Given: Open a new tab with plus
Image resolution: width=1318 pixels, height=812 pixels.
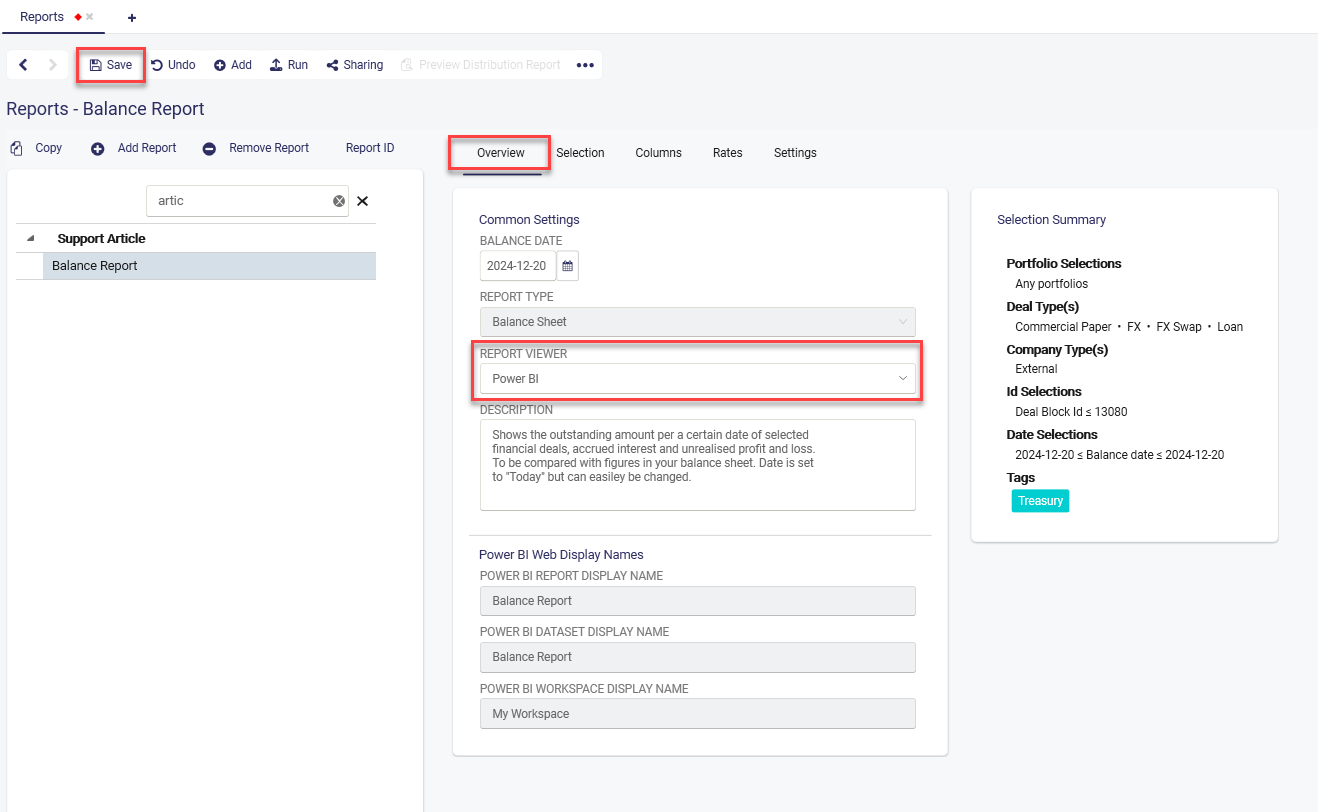Looking at the screenshot, I should tap(132, 18).
